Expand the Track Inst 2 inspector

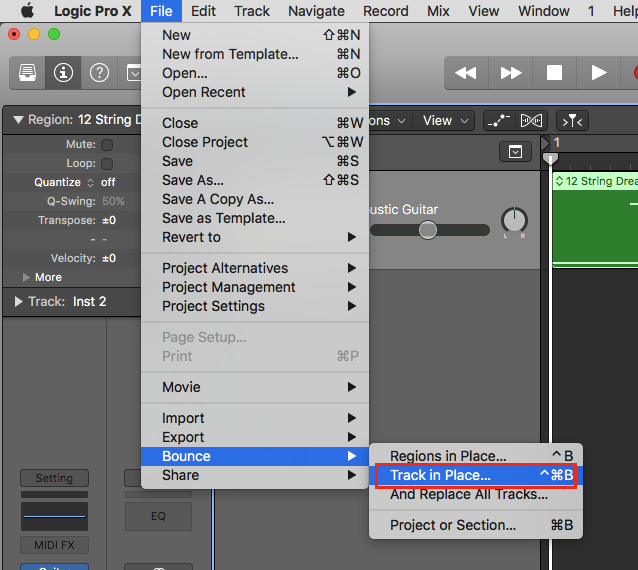18,301
